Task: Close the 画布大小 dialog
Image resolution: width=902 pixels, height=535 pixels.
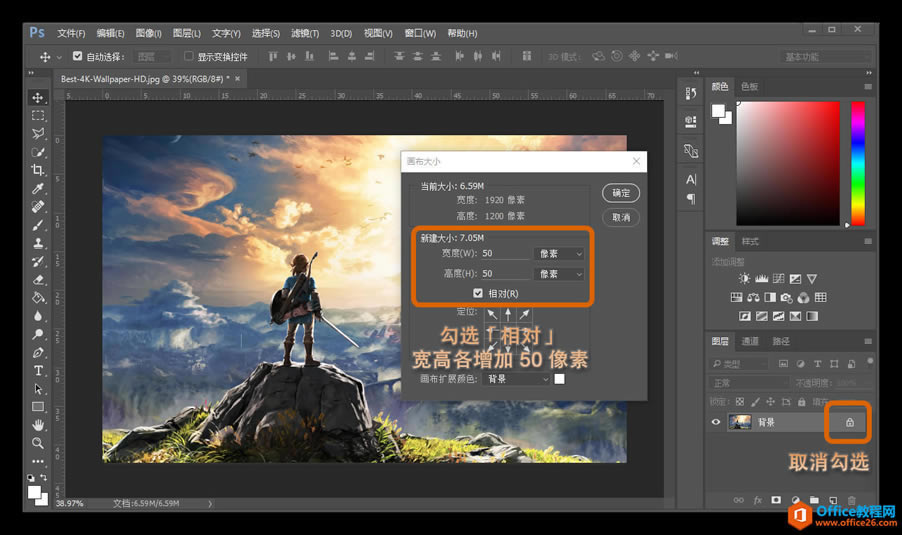Action: pos(636,161)
